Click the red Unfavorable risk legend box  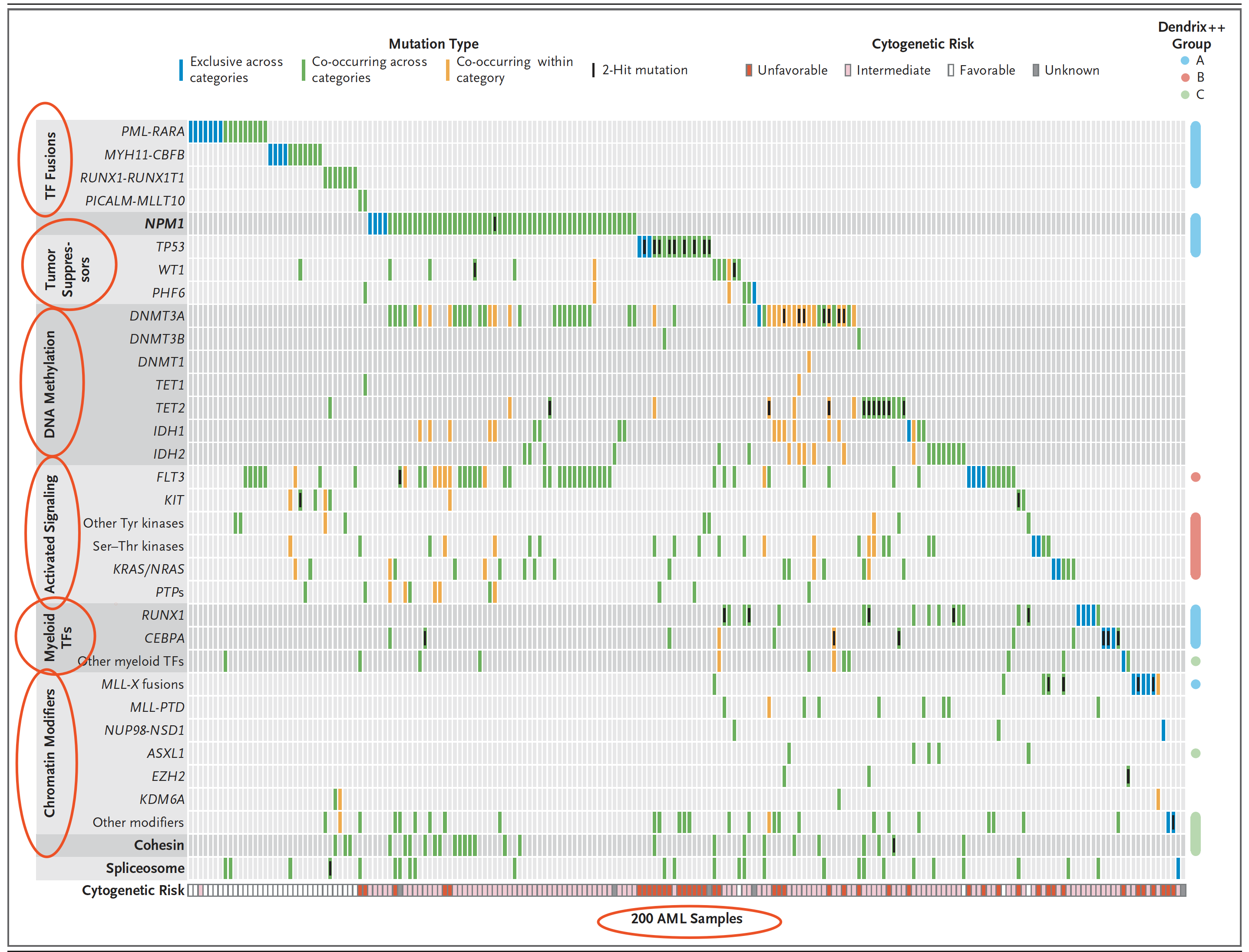[x=749, y=70]
